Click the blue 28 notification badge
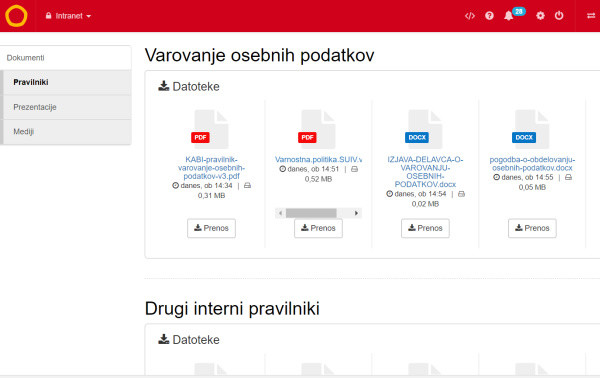600x378 pixels. click(519, 11)
